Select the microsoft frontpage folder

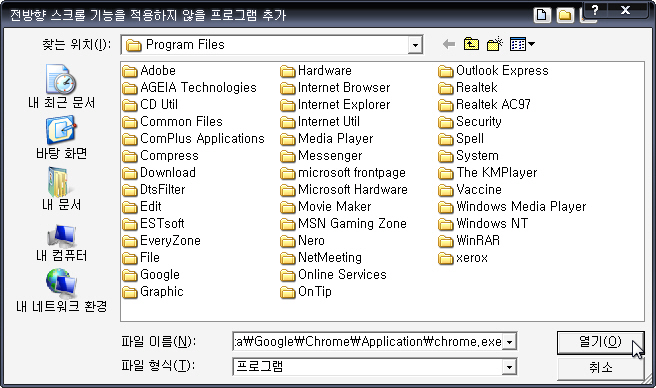(x=343, y=173)
